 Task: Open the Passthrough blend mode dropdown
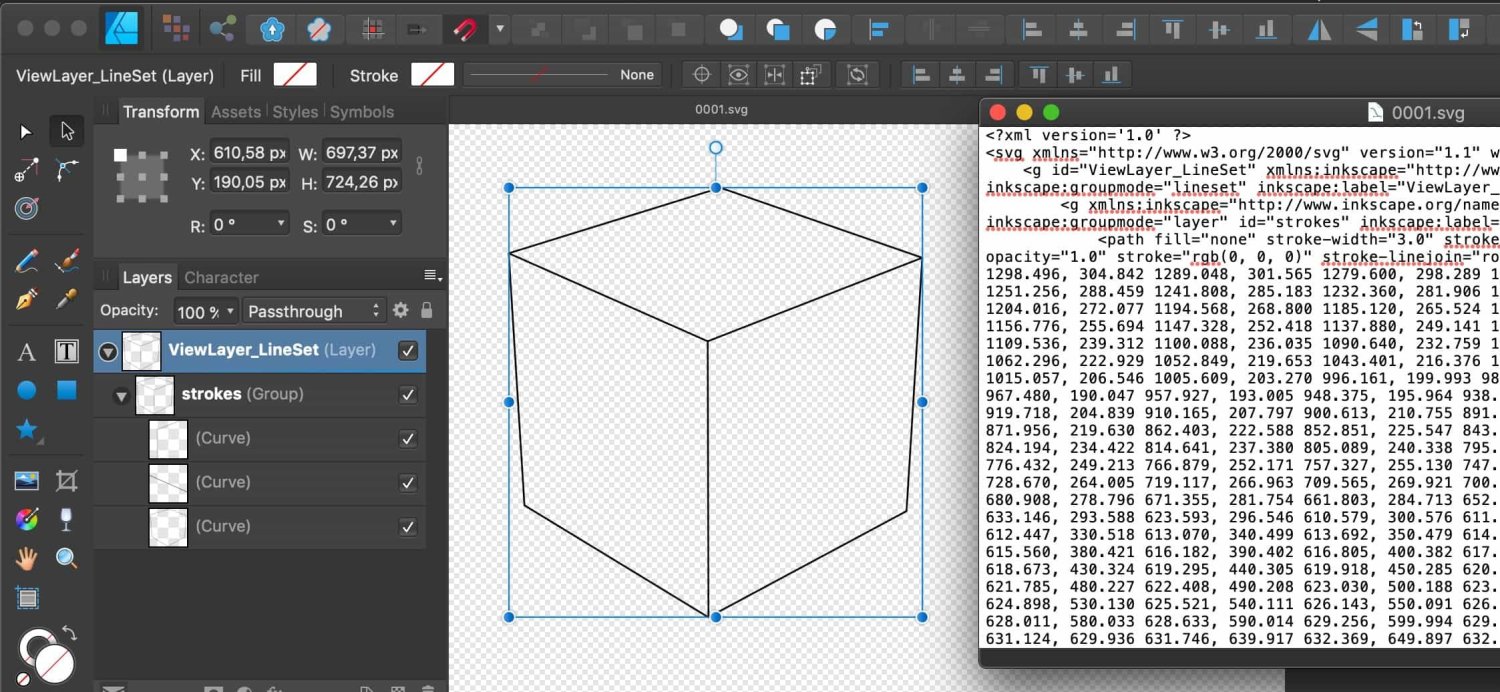314,310
